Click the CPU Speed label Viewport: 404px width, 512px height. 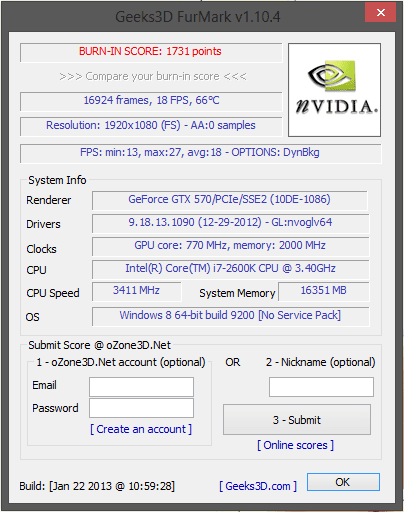53,293
